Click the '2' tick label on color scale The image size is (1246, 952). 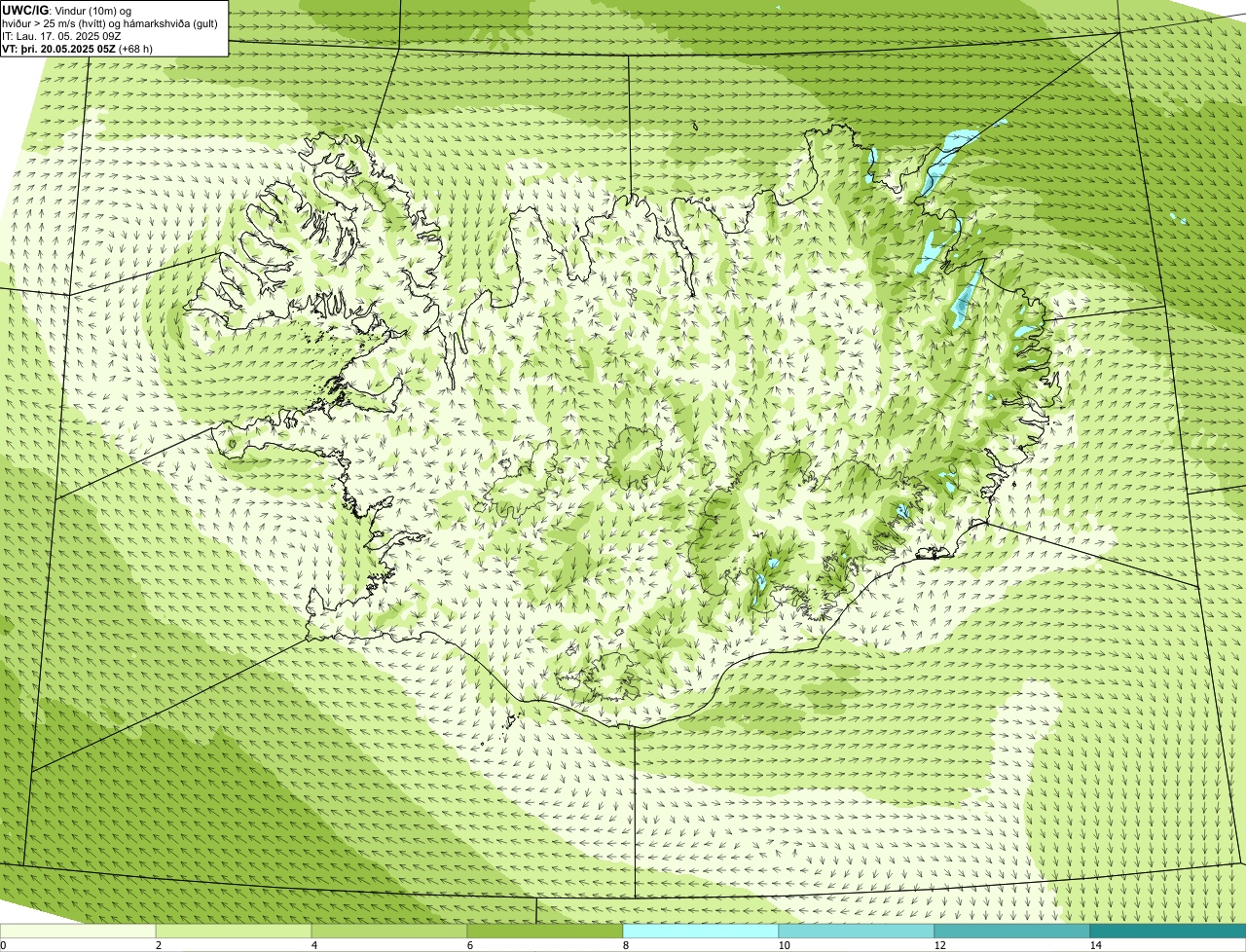pyautogui.click(x=158, y=944)
